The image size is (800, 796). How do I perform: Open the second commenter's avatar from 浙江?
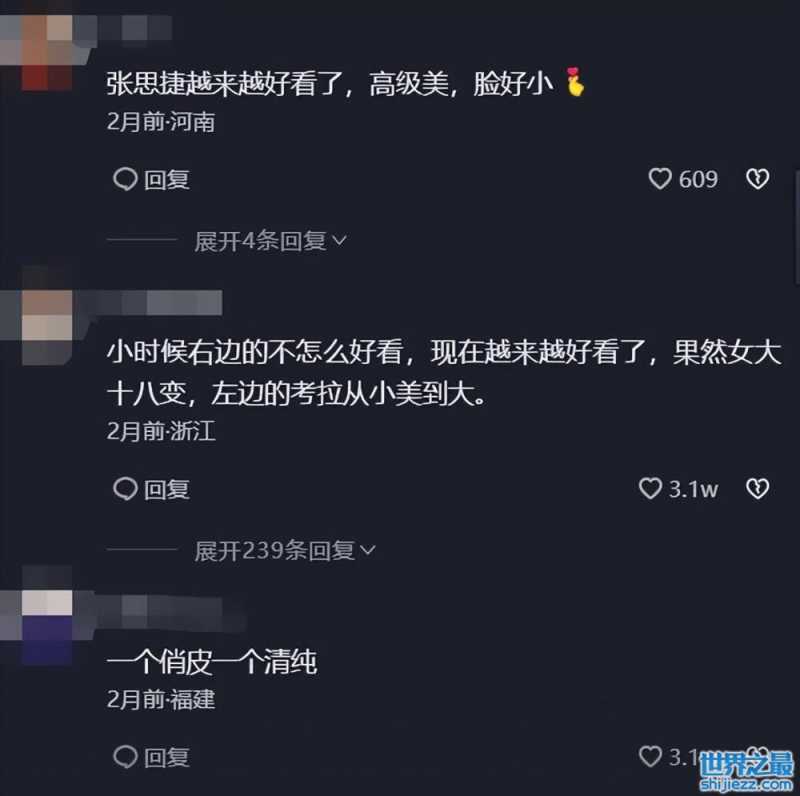(47, 327)
